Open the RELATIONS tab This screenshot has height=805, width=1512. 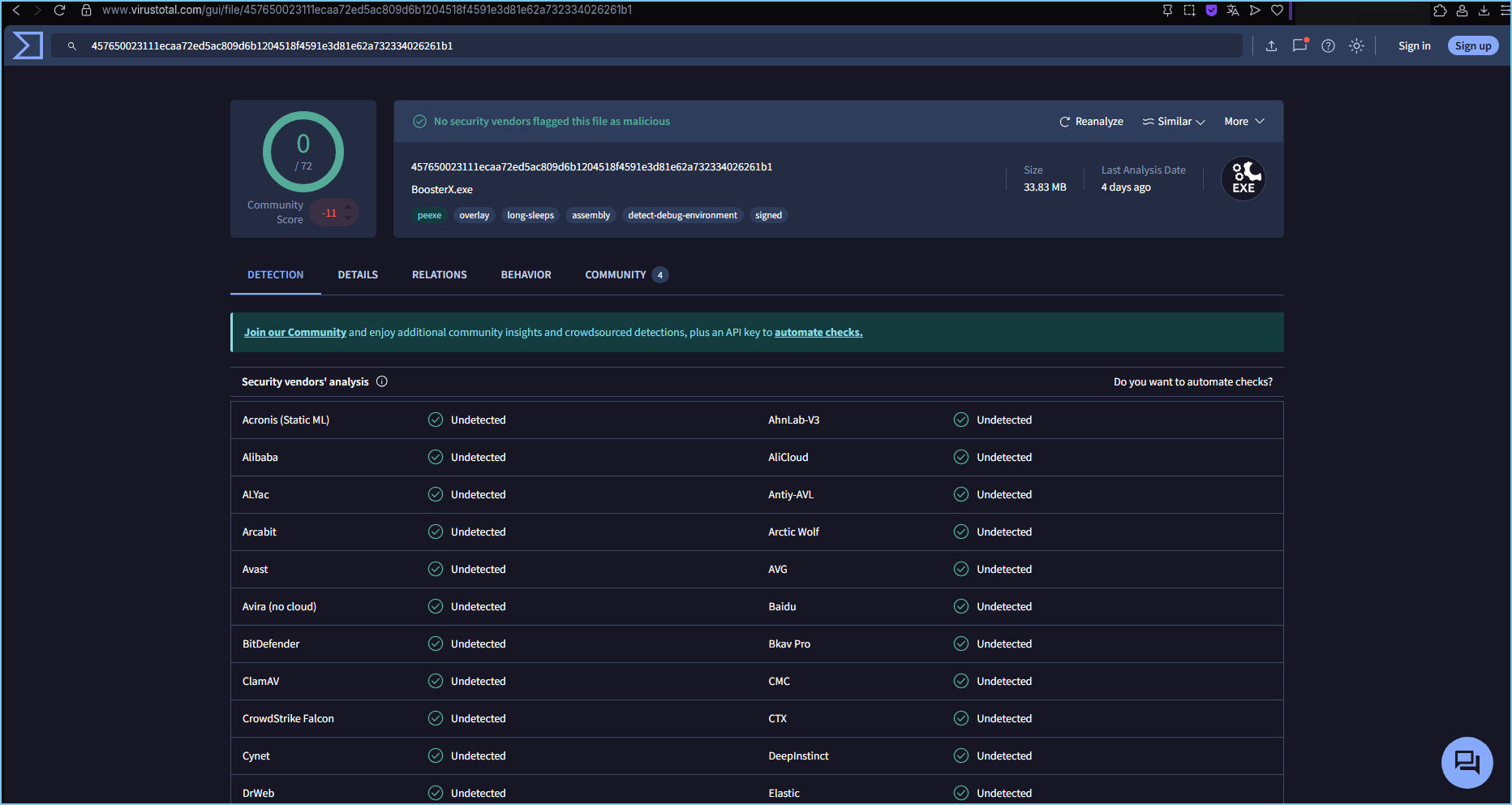click(x=440, y=275)
